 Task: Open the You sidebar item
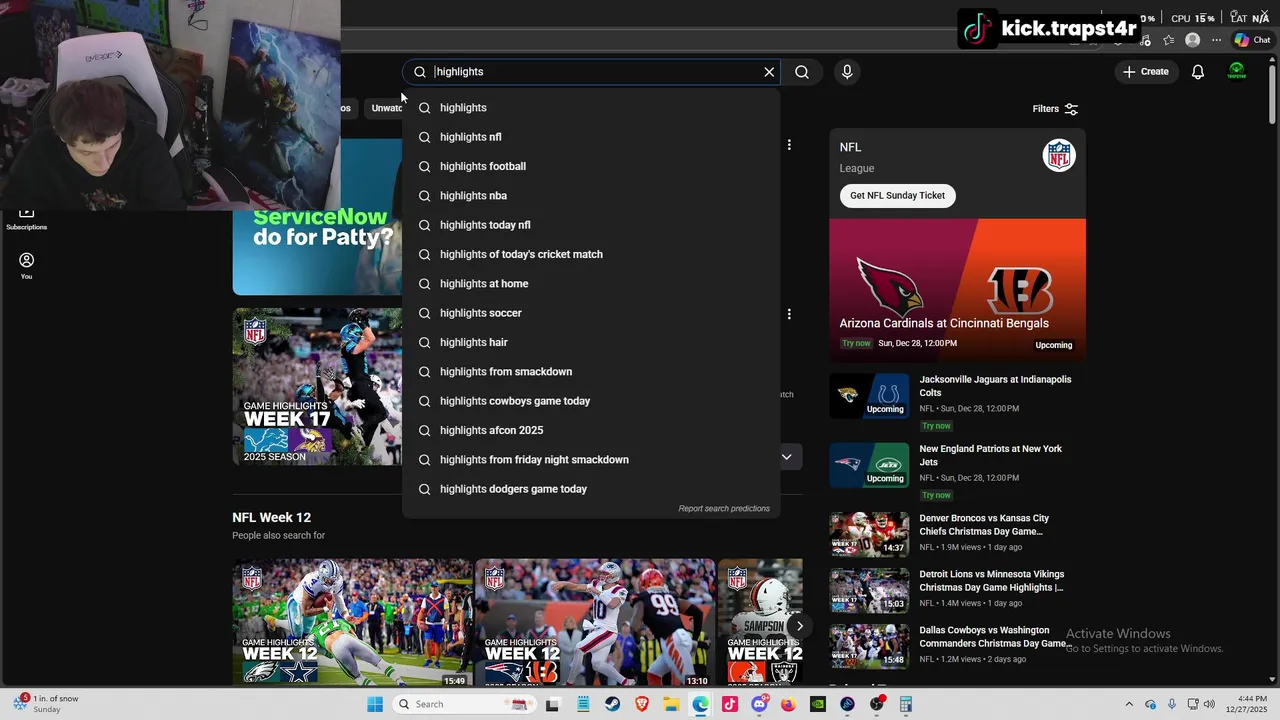click(x=26, y=265)
